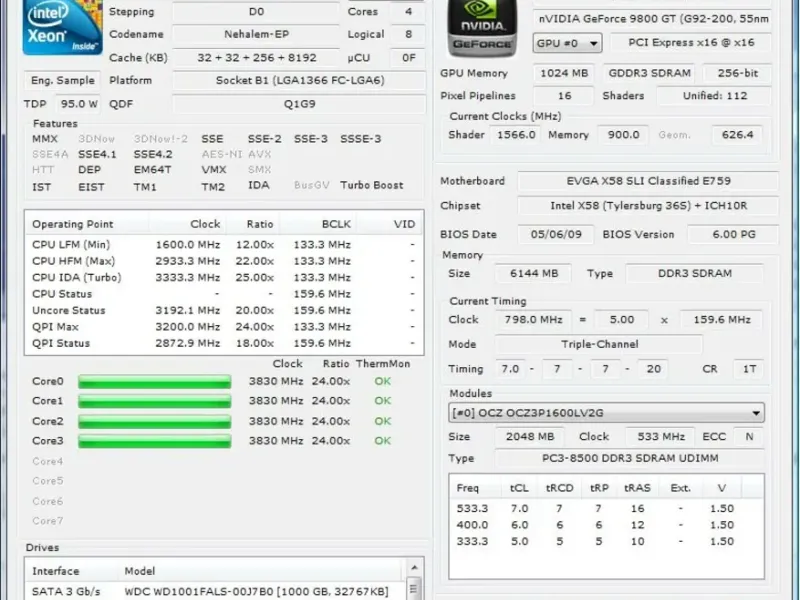Click the Cache field 32 + 32 + 256 + 8192
The height and width of the screenshot is (600, 800).
coord(256,58)
